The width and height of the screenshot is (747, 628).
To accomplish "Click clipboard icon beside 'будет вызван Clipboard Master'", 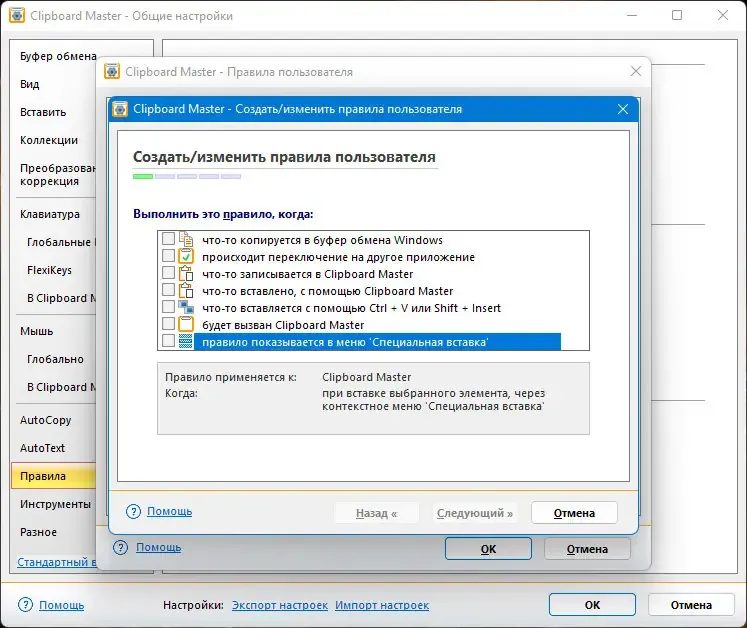I will pyautogui.click(x=186, y=324).
